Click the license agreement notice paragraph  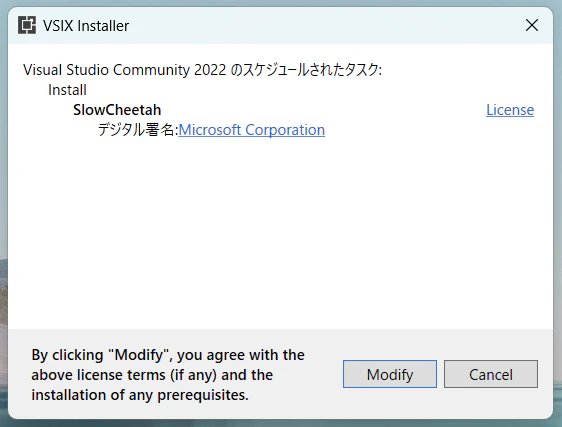[168, 375]
